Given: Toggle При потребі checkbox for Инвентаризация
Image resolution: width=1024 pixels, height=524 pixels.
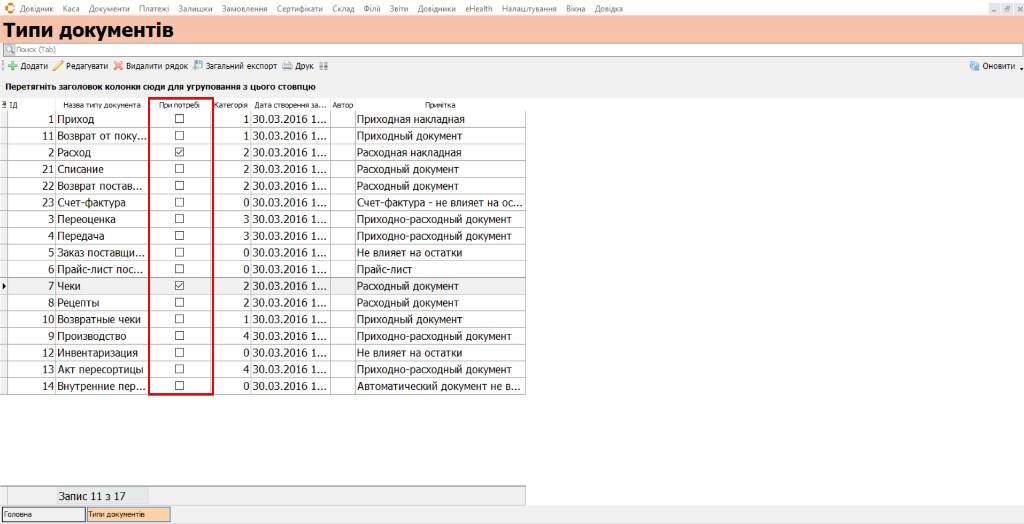Looking at the screenshot, I should pyautogui.click(x=180, y=353).
